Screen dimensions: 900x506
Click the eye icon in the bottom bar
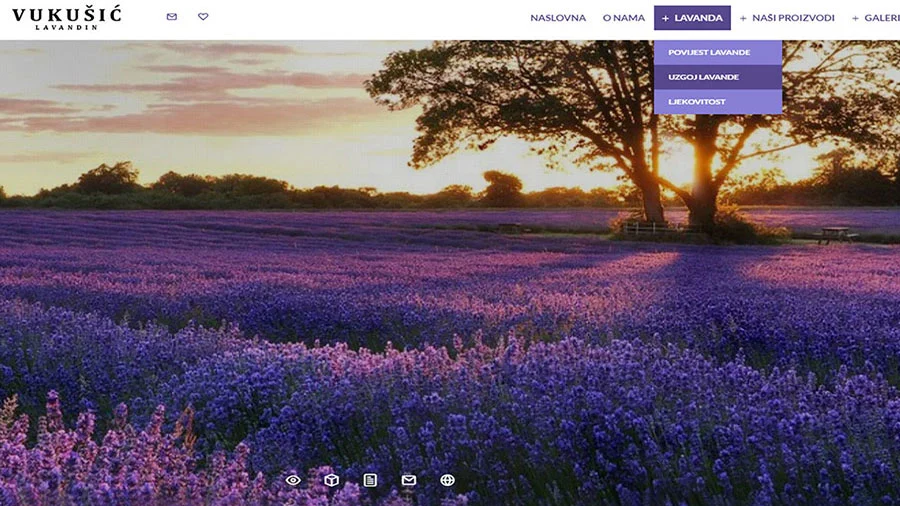(293, 480)
